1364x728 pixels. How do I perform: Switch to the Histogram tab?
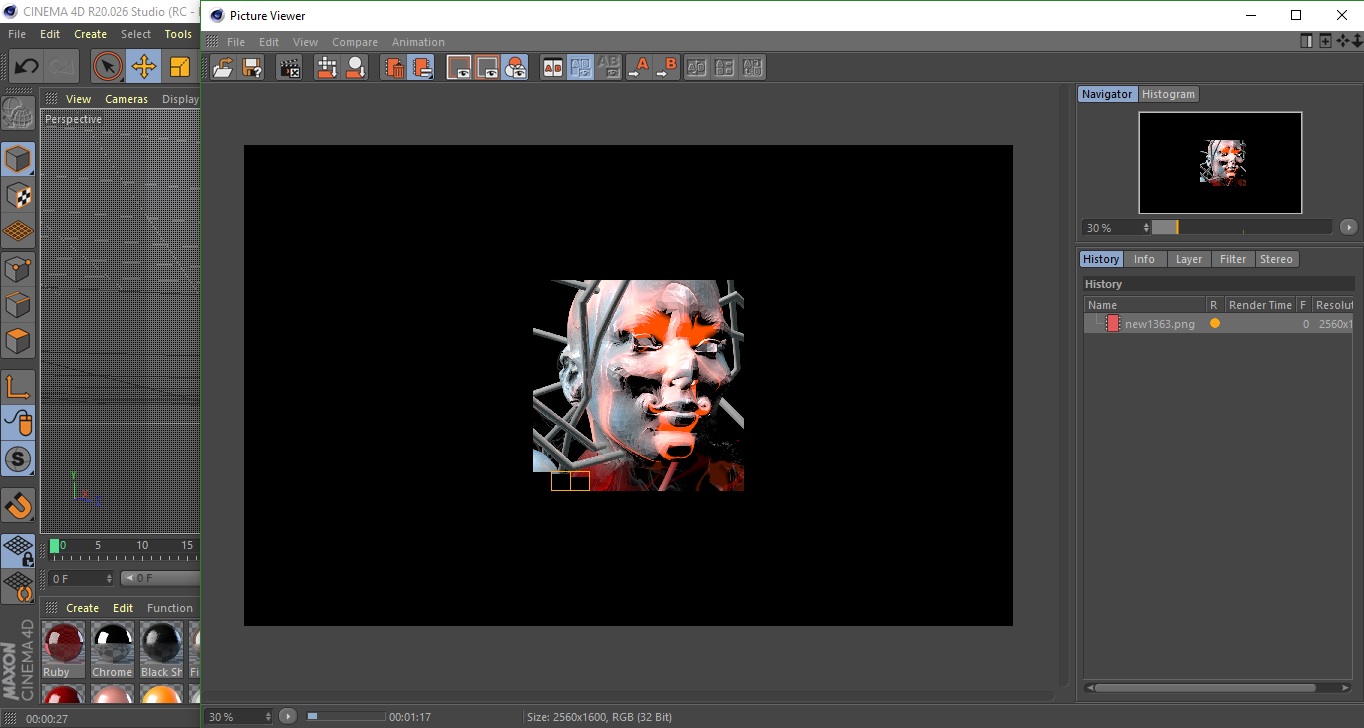tap(1168, 94)
